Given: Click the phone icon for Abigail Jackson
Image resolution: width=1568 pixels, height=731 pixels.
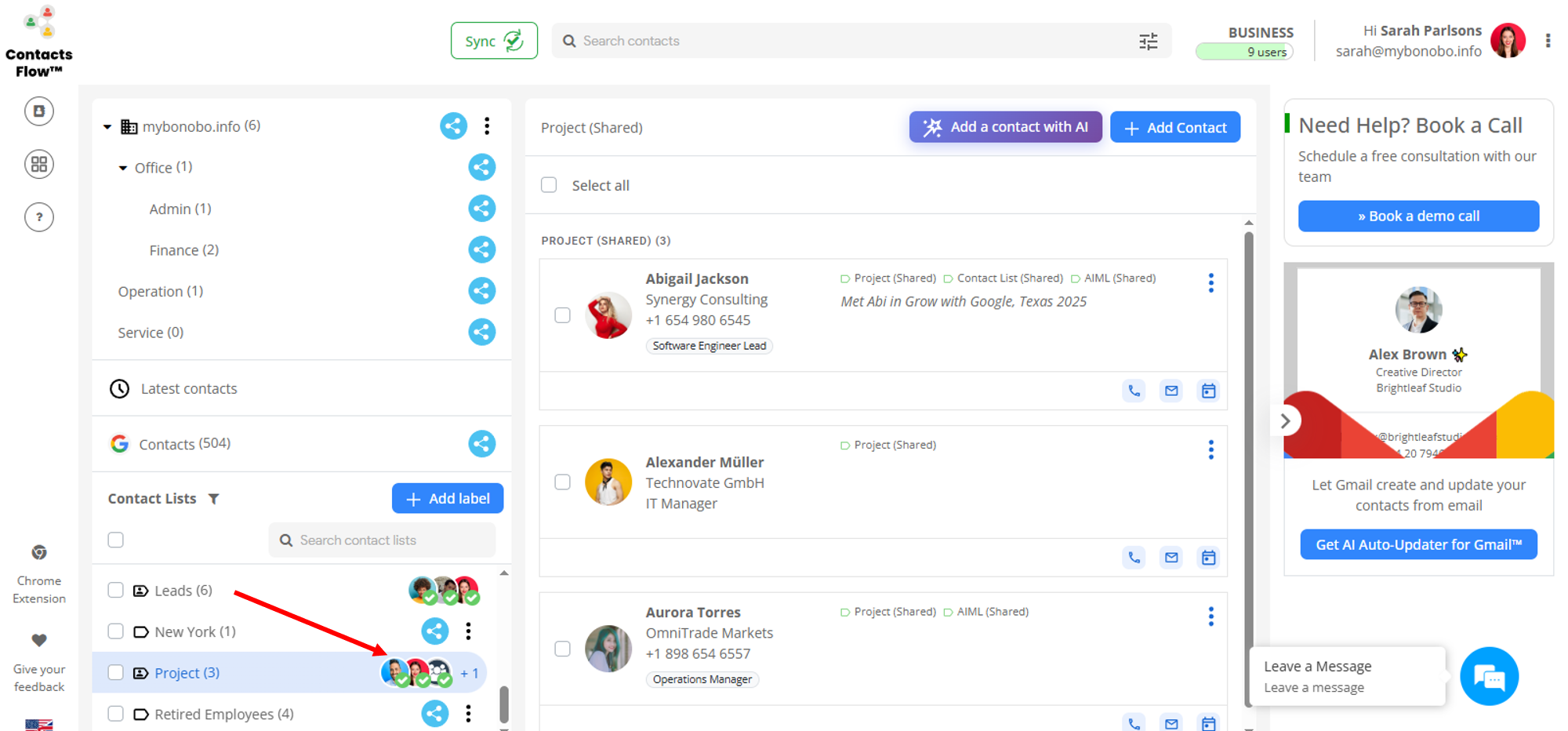Looking at the screenshot, I should pyautogui.click(x=1134, y=391).
